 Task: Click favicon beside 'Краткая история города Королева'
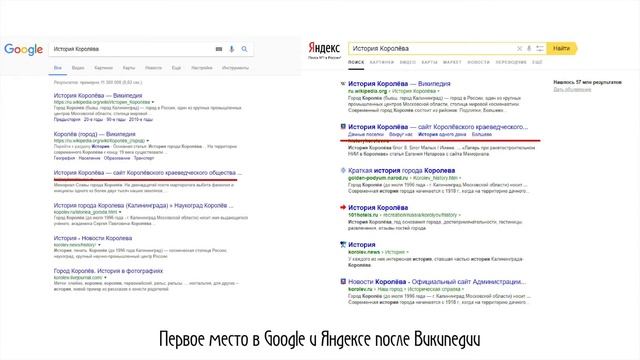click(x=343, y=170)
